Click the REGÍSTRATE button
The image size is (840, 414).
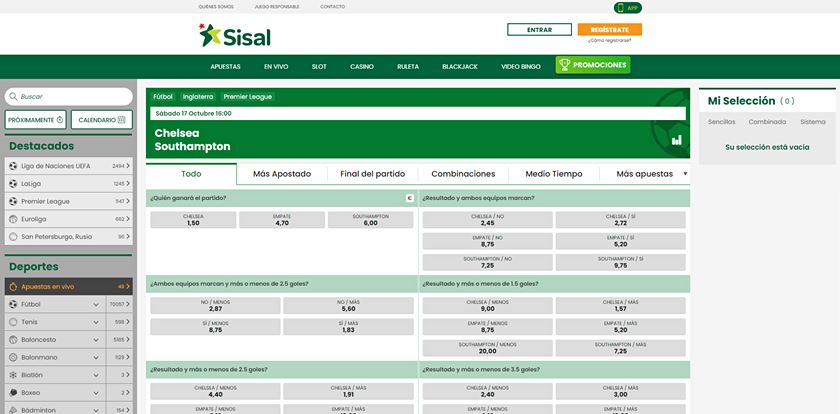coord(610,30)
